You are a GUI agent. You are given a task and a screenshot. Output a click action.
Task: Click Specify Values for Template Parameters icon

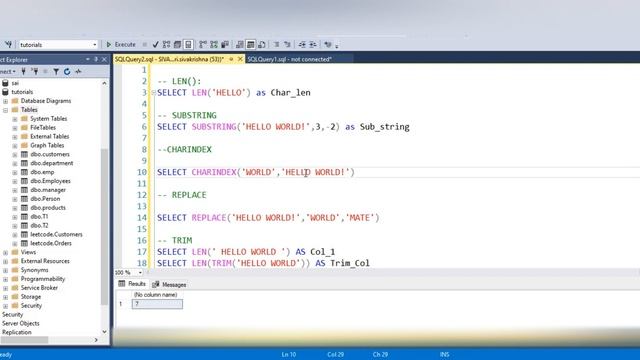(x=328, y=44)
